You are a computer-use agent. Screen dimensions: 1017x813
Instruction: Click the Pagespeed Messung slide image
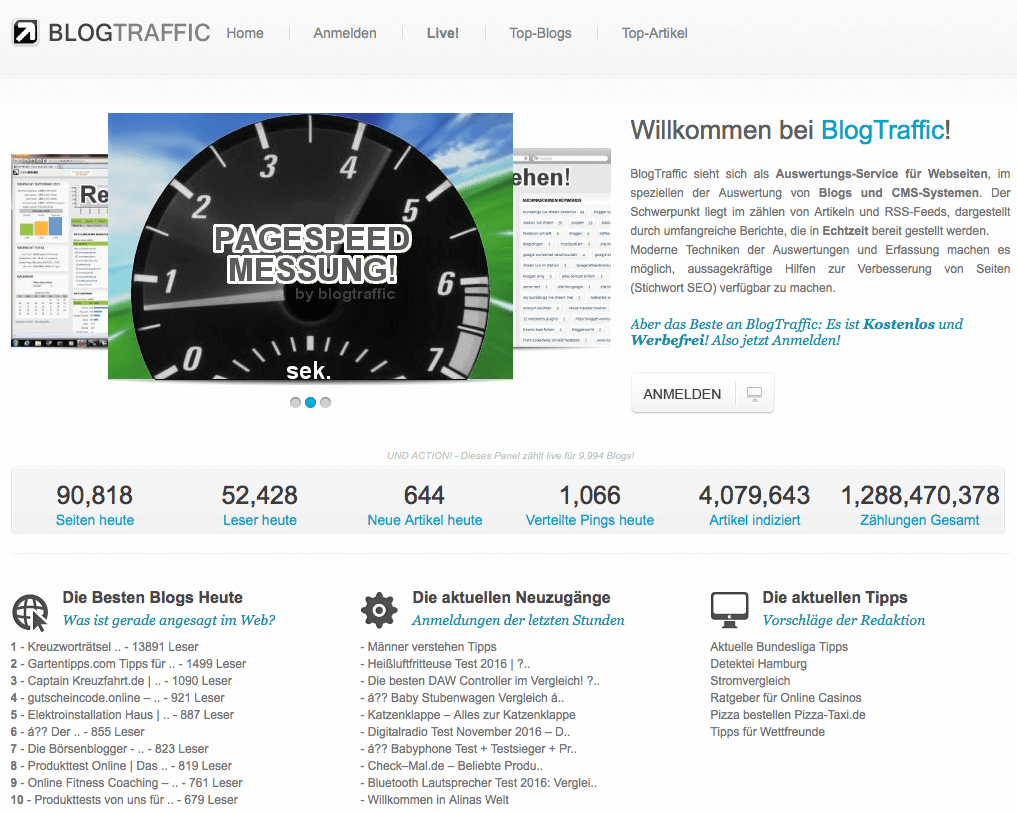[x=311, y=246]
